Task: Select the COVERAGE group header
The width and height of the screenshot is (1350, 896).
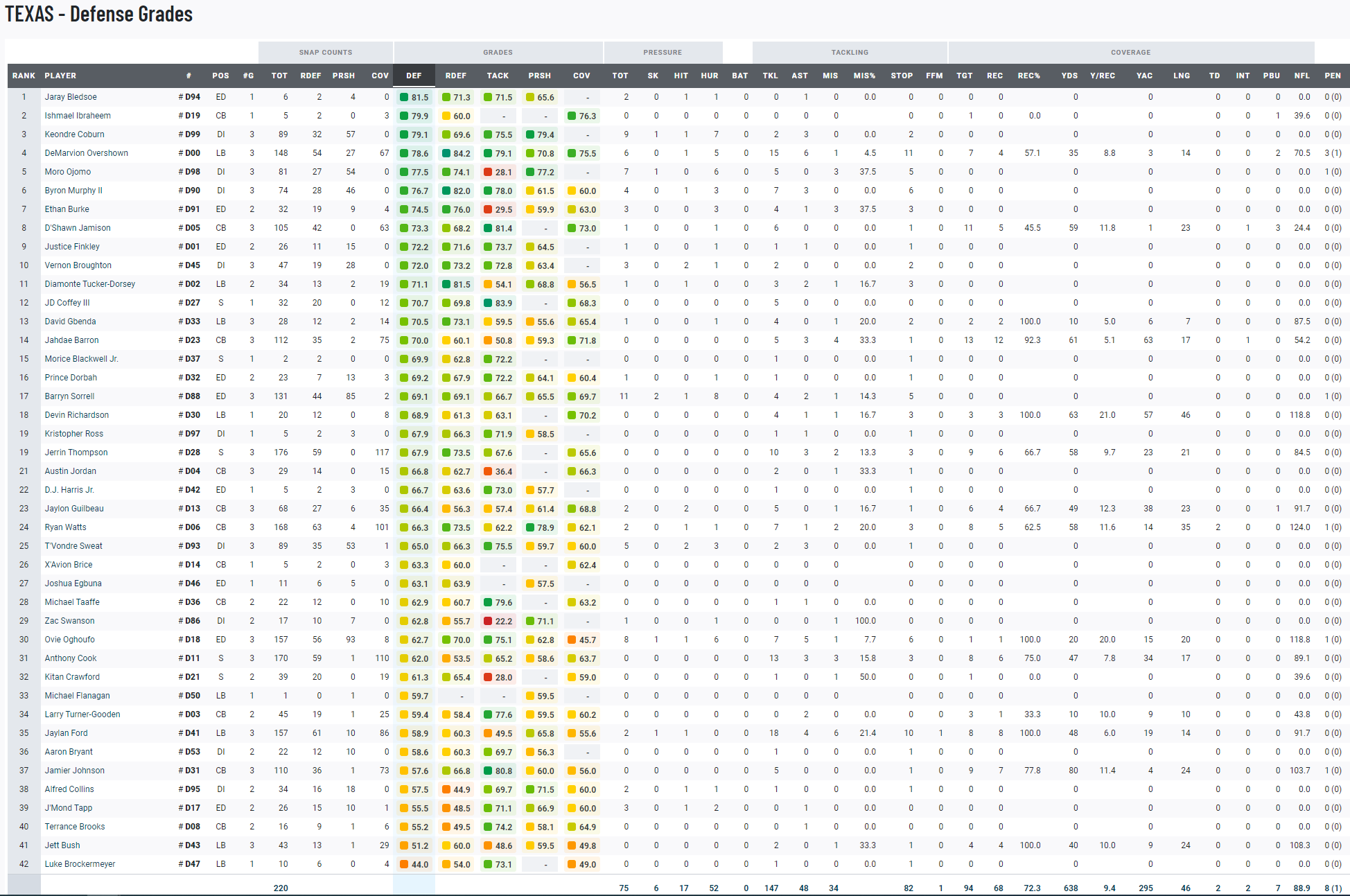Action: point(1130,52)
